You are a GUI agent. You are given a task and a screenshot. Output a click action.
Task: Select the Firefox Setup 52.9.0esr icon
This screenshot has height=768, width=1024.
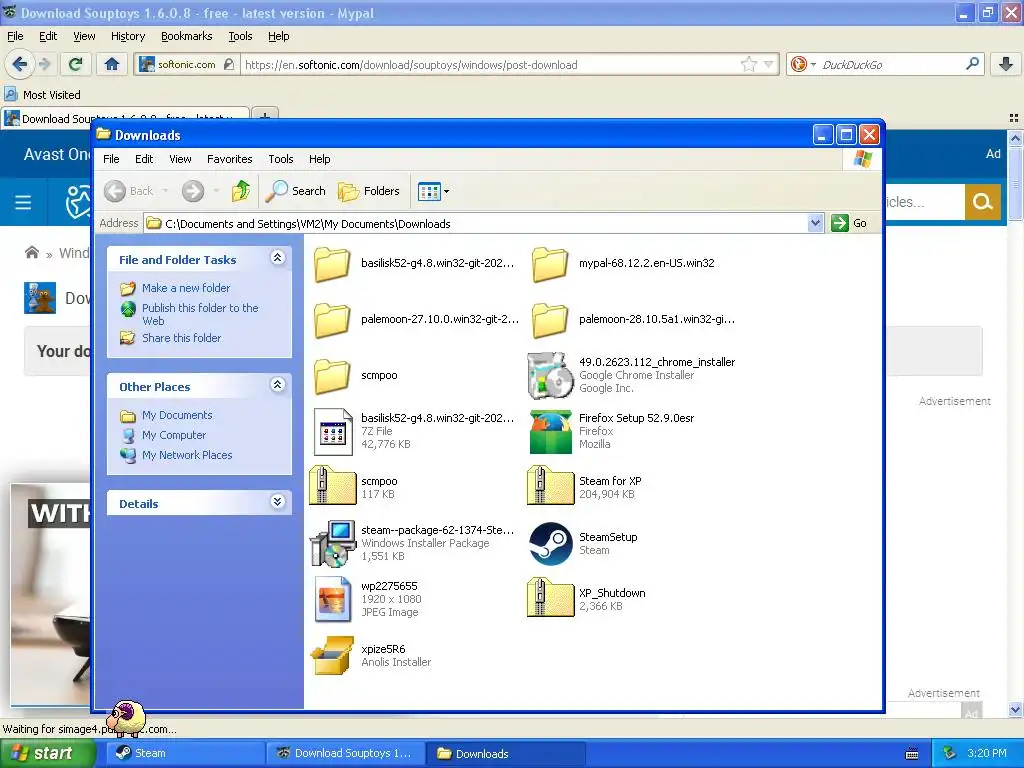point(550,432)
